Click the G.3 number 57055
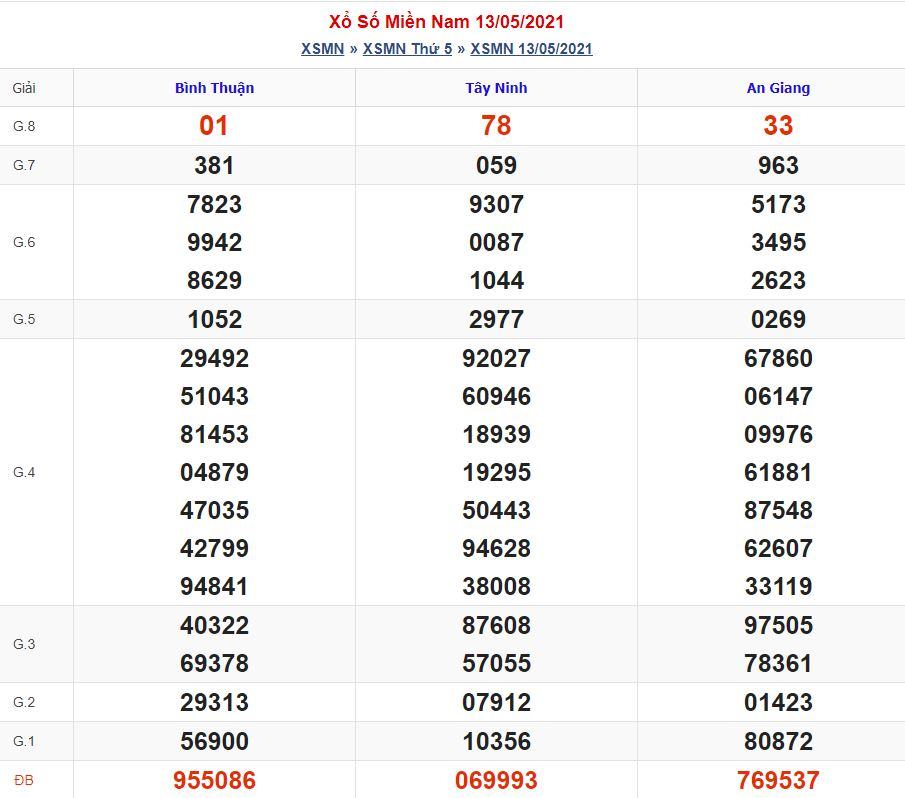The image size is (905, 798). coord(496,664)
